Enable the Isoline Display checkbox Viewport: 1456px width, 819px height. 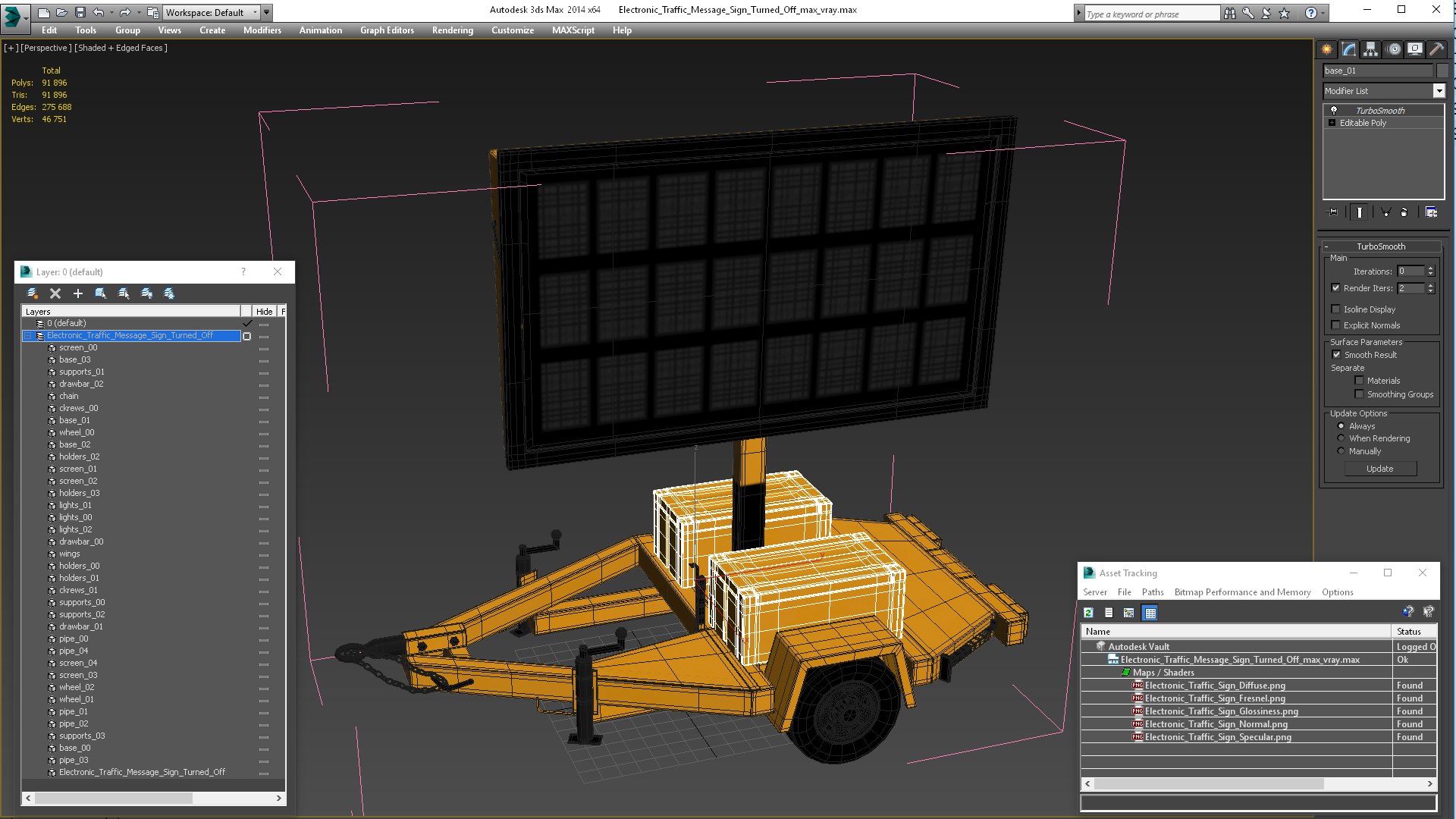coord(1335,309)
